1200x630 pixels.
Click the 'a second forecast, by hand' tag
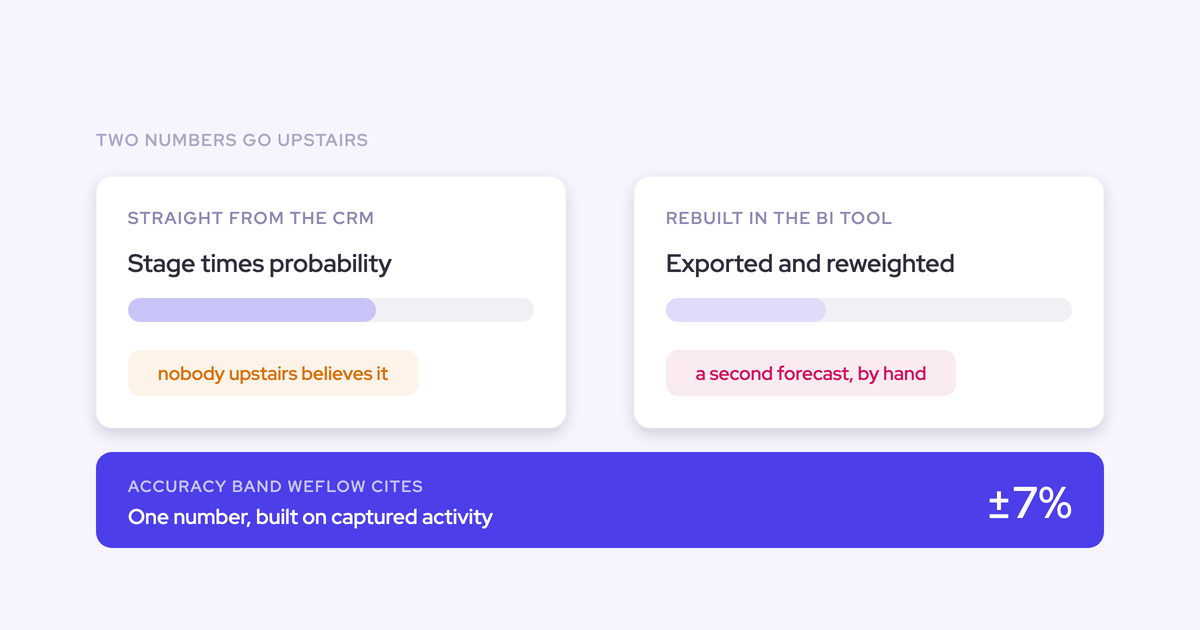(x=811, y=374)
